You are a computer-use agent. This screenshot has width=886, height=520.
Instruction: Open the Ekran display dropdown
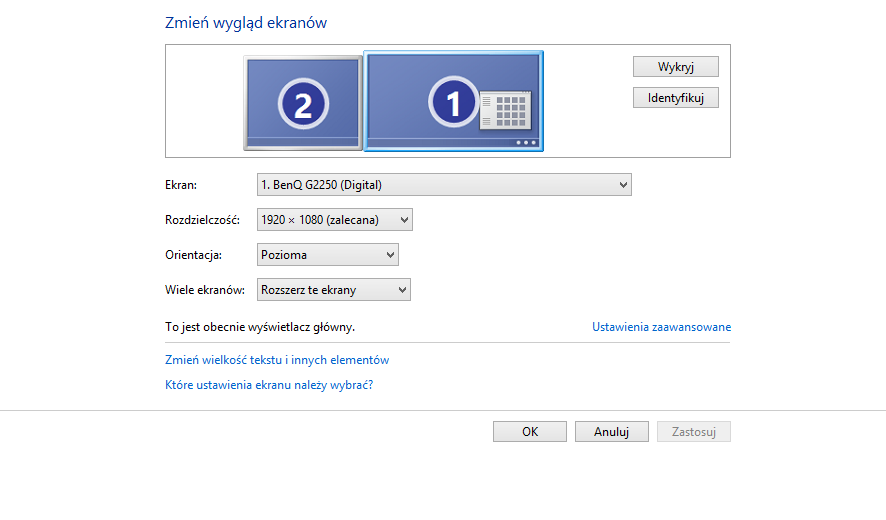(x=444, y=185)
